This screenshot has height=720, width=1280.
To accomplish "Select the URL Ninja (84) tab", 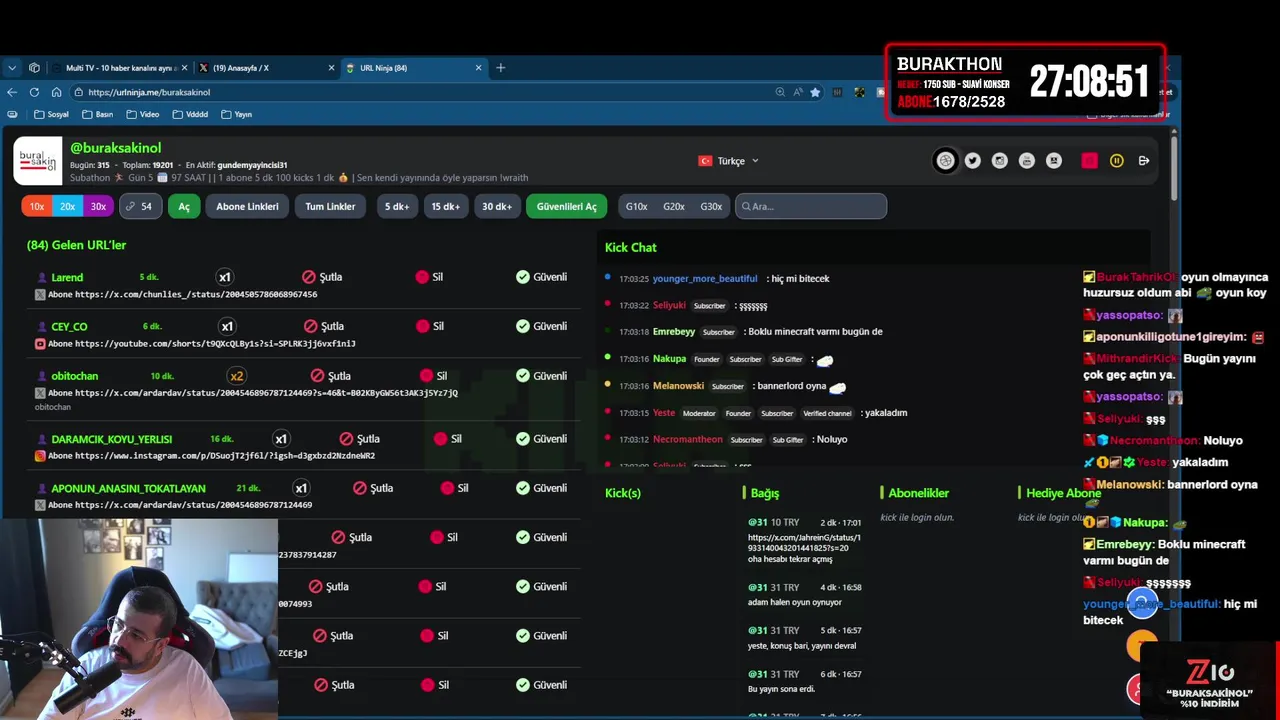I will coord(413,68).
